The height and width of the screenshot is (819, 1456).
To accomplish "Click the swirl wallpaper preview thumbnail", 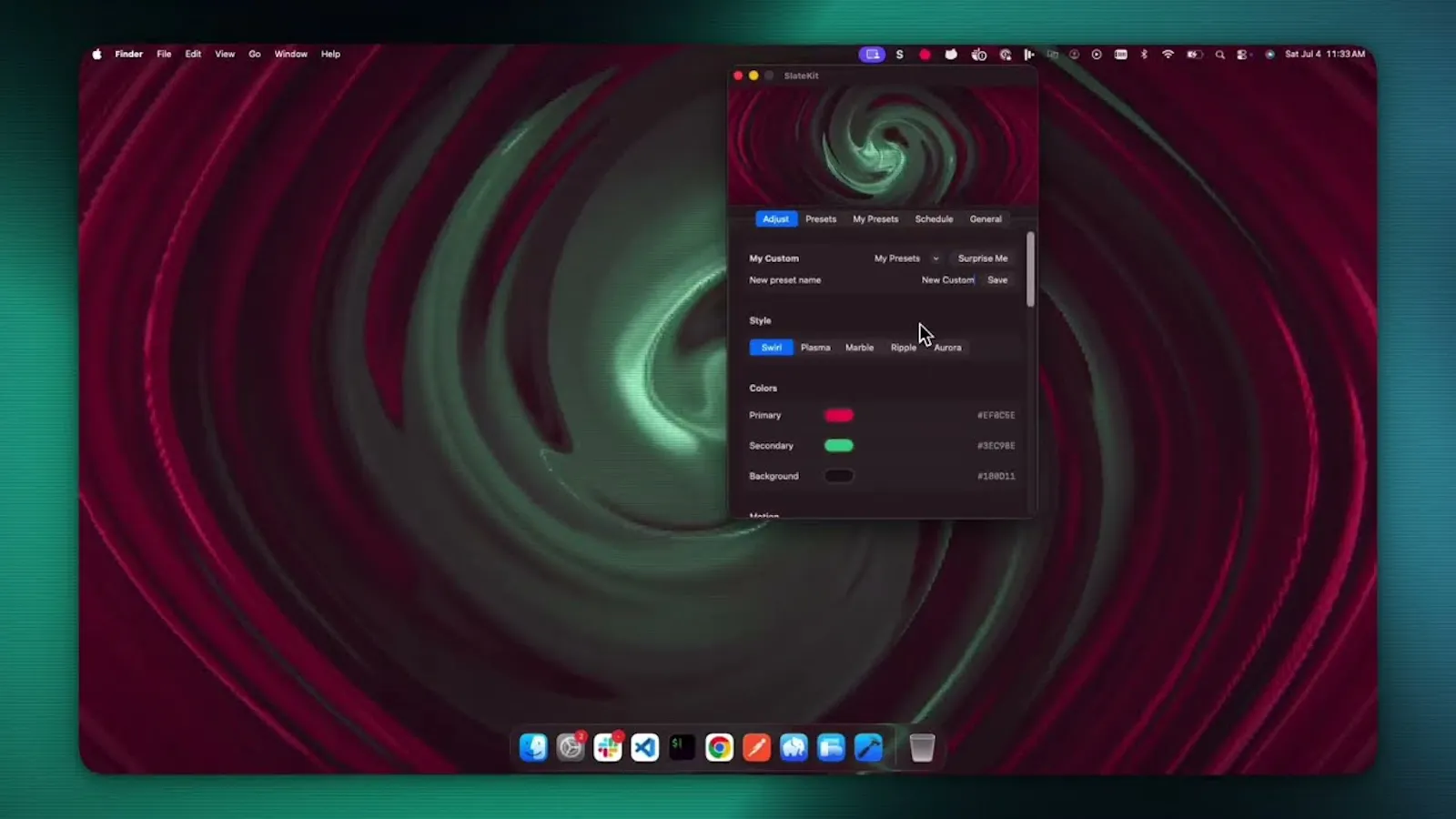I will pyautogui.click(x=882, y=146).
